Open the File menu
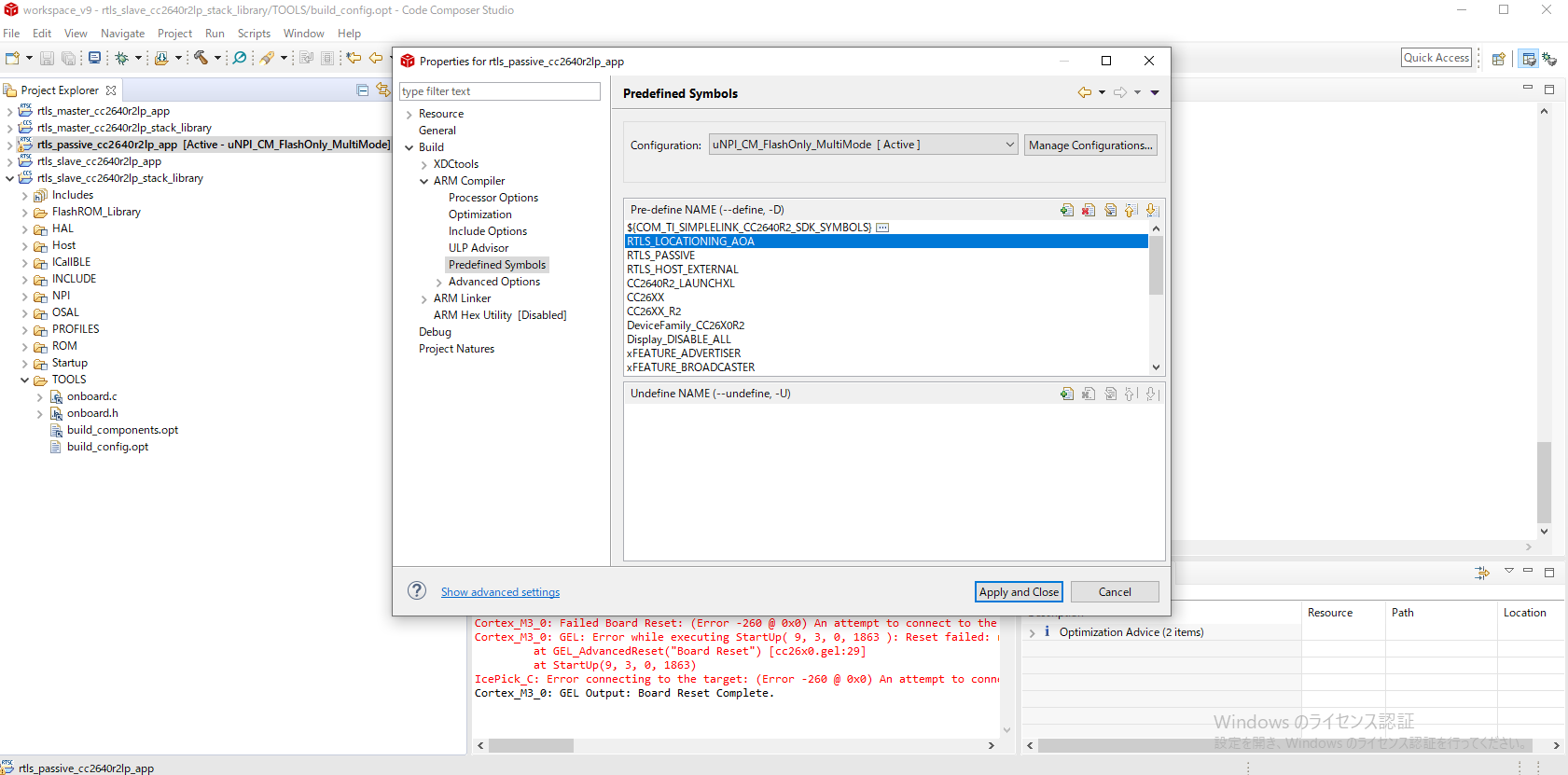Viewport: 1568px width, 775px height. 11,34
